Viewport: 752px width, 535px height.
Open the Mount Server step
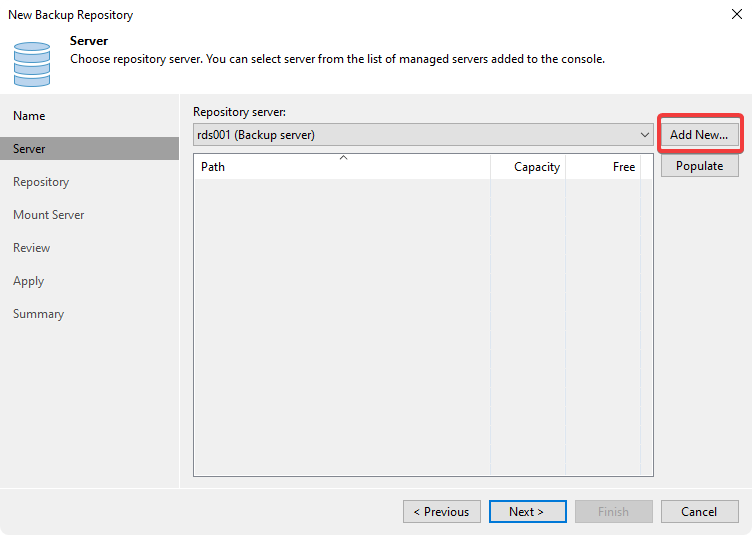(48, 215)
